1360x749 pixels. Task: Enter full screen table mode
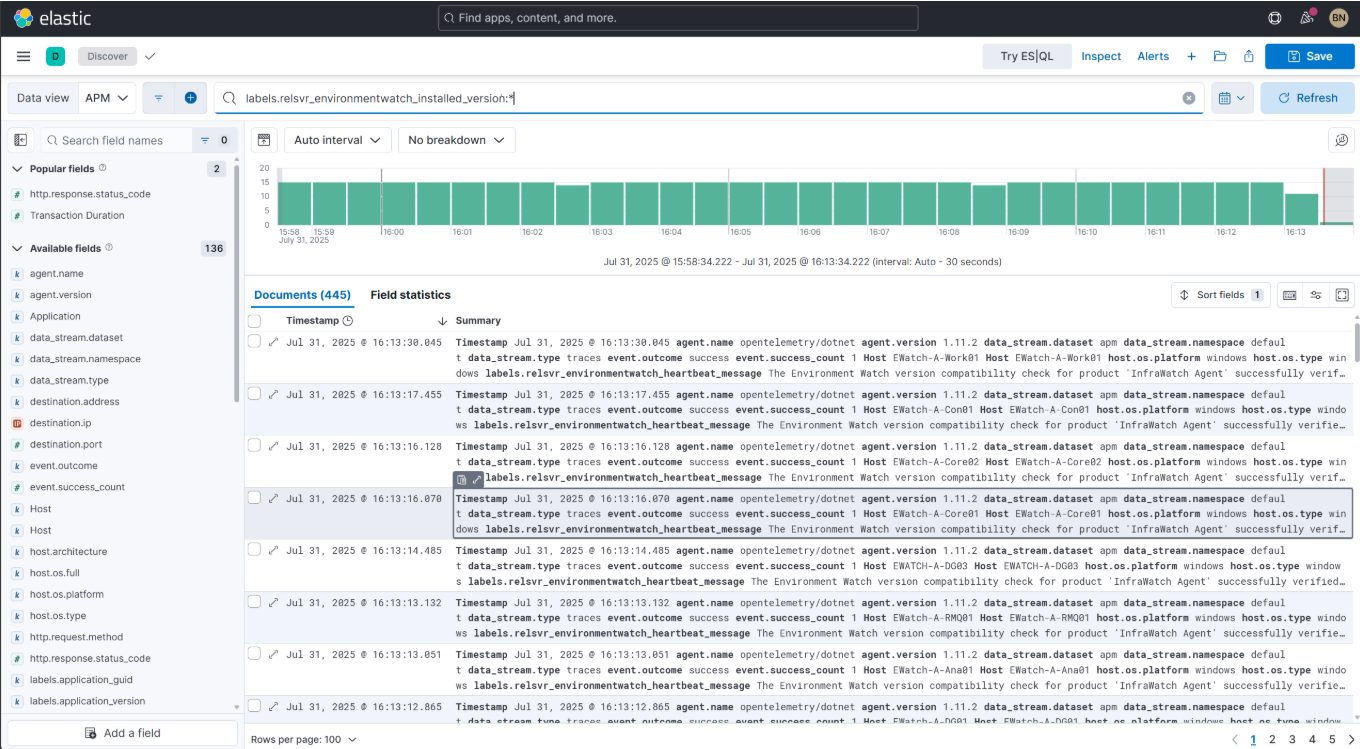coord(1342,295)
